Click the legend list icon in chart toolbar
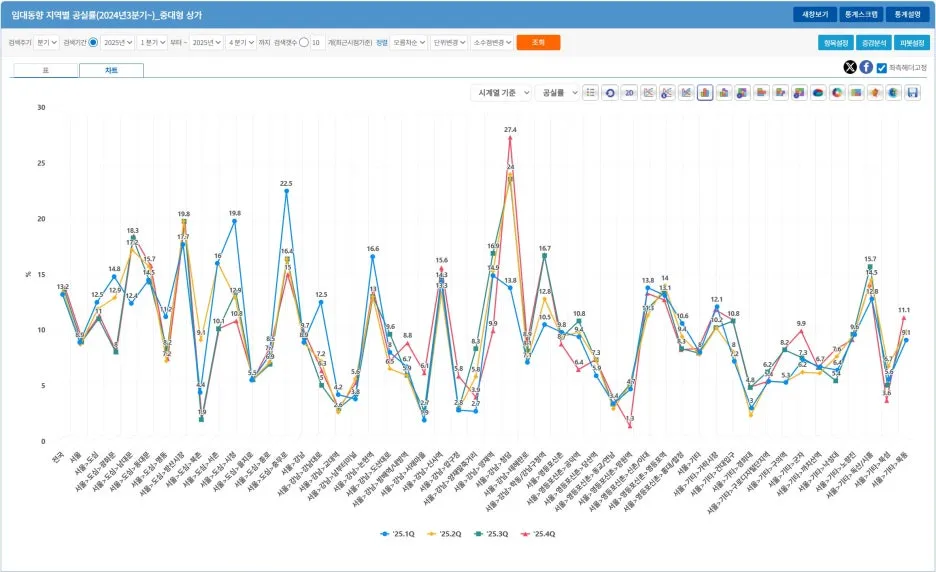 (x=590, y=93)
